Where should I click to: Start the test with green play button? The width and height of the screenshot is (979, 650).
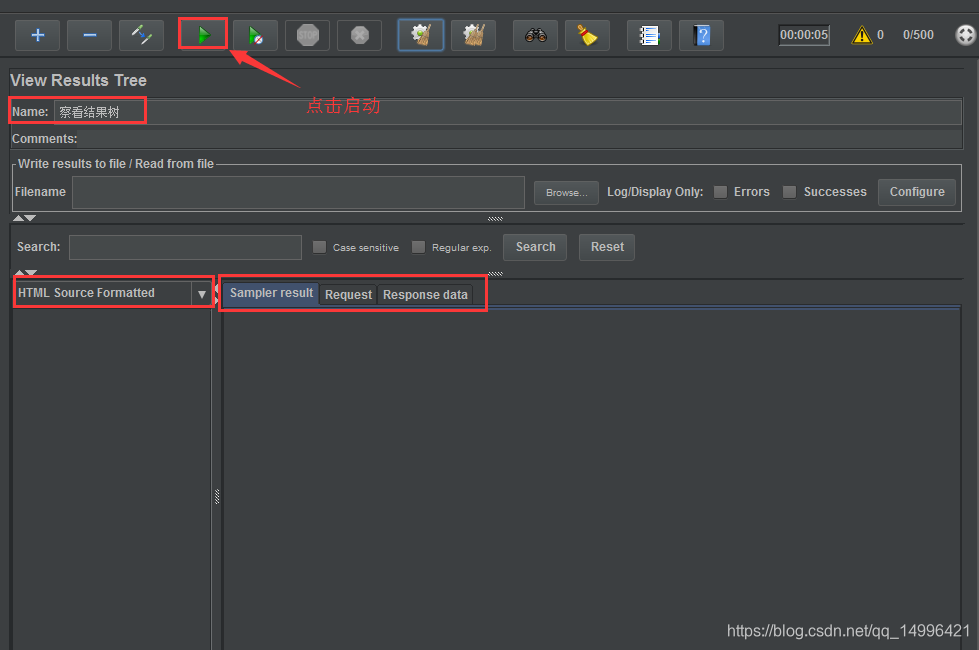(x=203, y=34)
